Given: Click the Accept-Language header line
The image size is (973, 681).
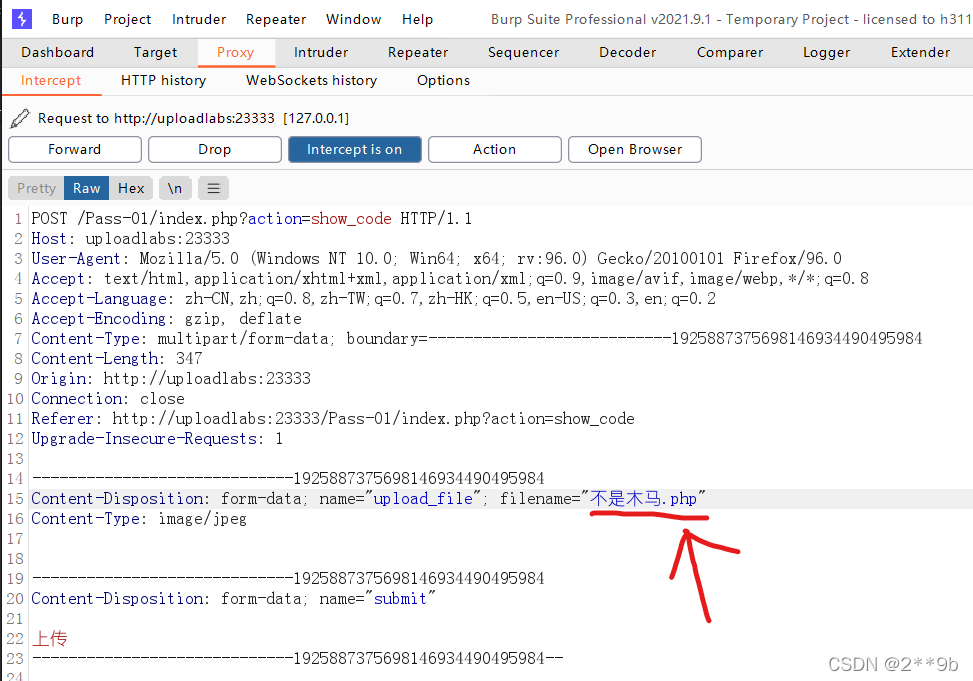Looking at the screenshot, I should (373, 299).
